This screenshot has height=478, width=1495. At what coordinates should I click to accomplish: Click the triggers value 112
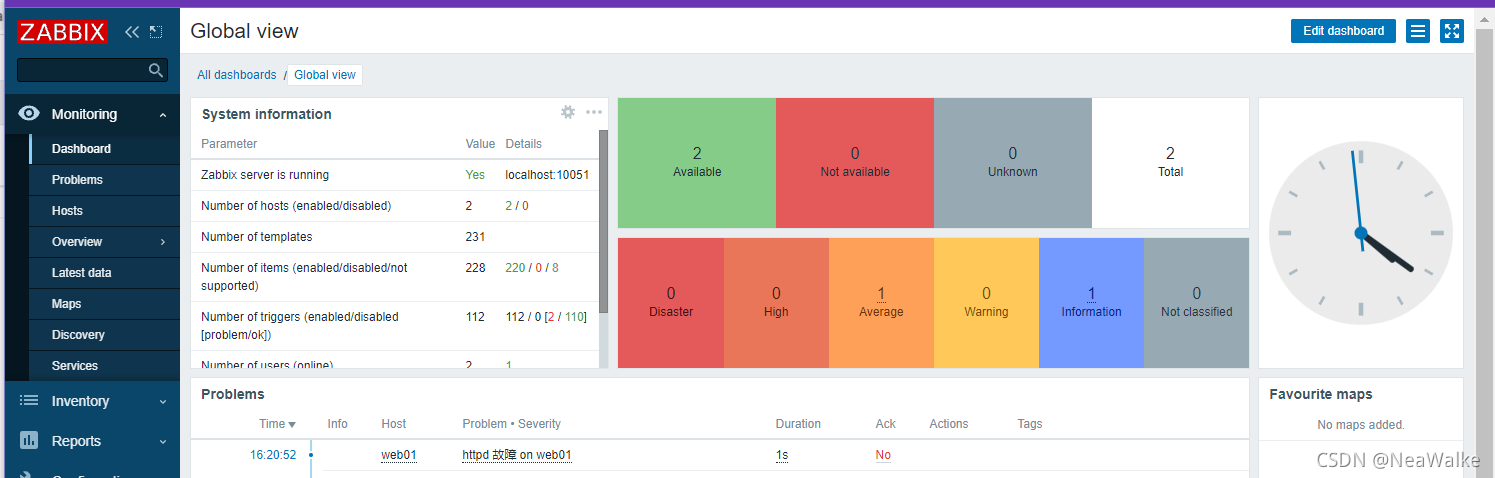pyautogui.click(x=475, y=317)
